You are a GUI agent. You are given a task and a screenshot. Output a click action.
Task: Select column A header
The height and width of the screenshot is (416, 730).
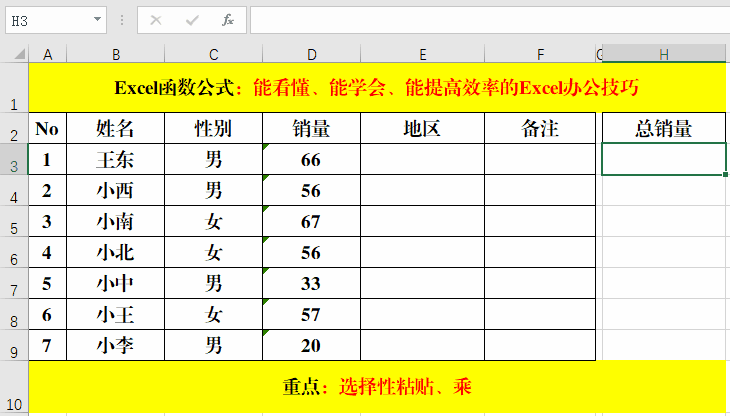pyautogui.click(x=47, y=54)
